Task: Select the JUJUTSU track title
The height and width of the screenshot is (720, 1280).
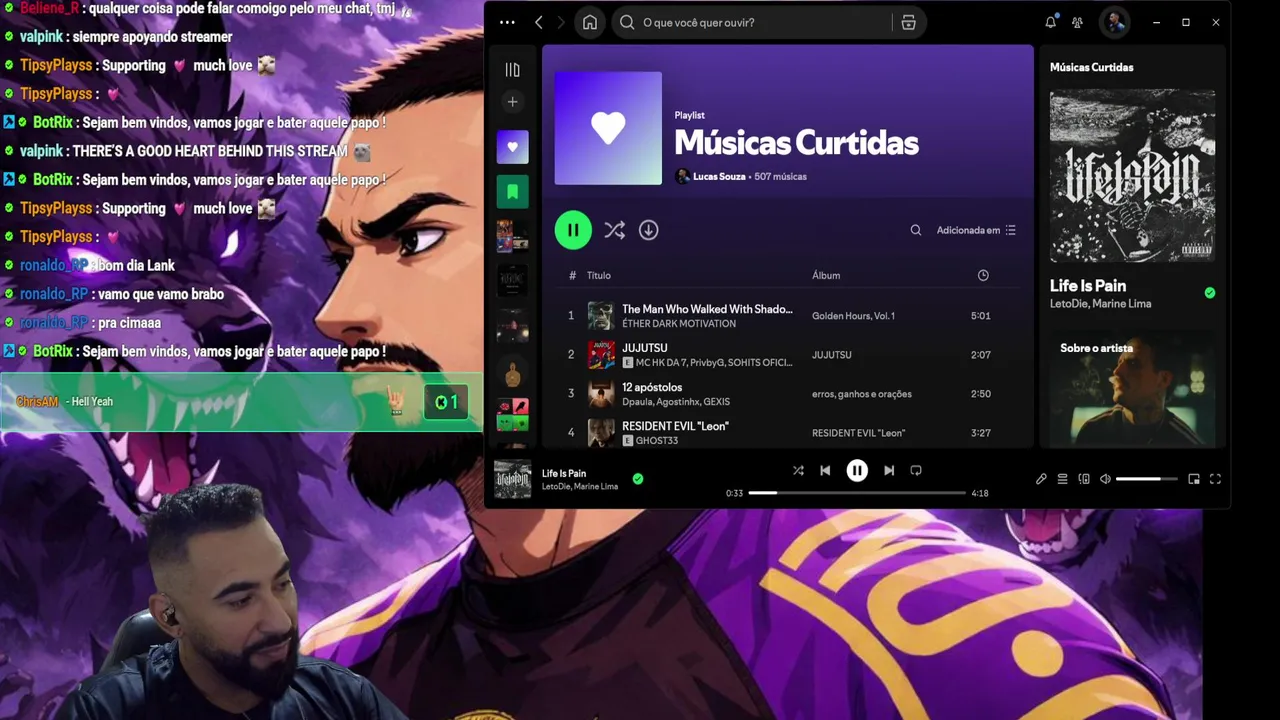Action: pos(644,348)
